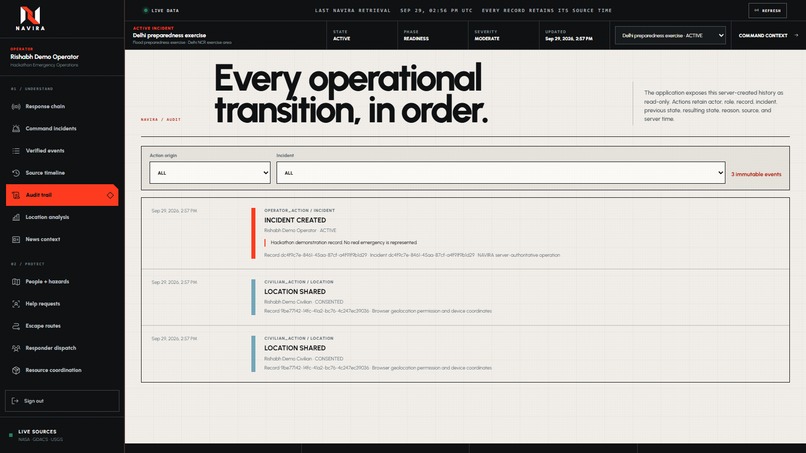Viewport: 806px width, 453px height.
Task: Click the green Live Data indicator dot
Action: coord(146,10)
